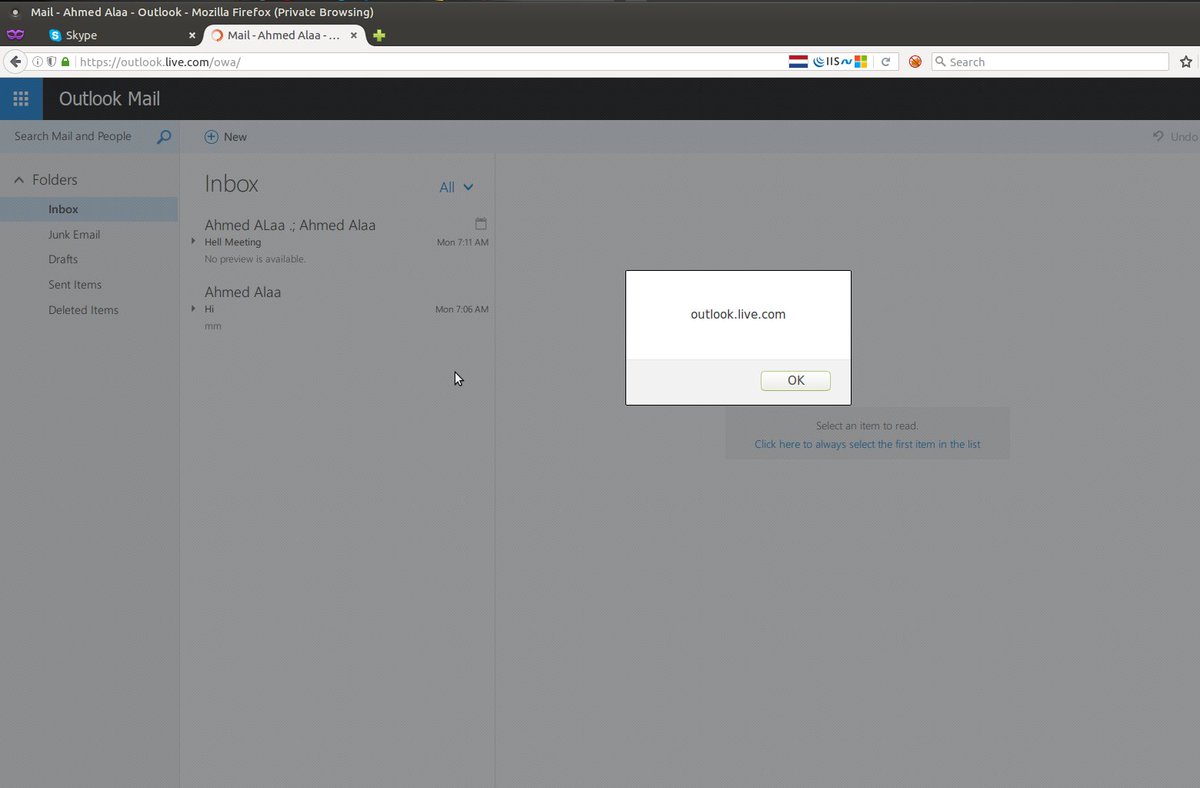Open a new browser tab
Viewport: 1200px width, 788px height.
[379, 35]
